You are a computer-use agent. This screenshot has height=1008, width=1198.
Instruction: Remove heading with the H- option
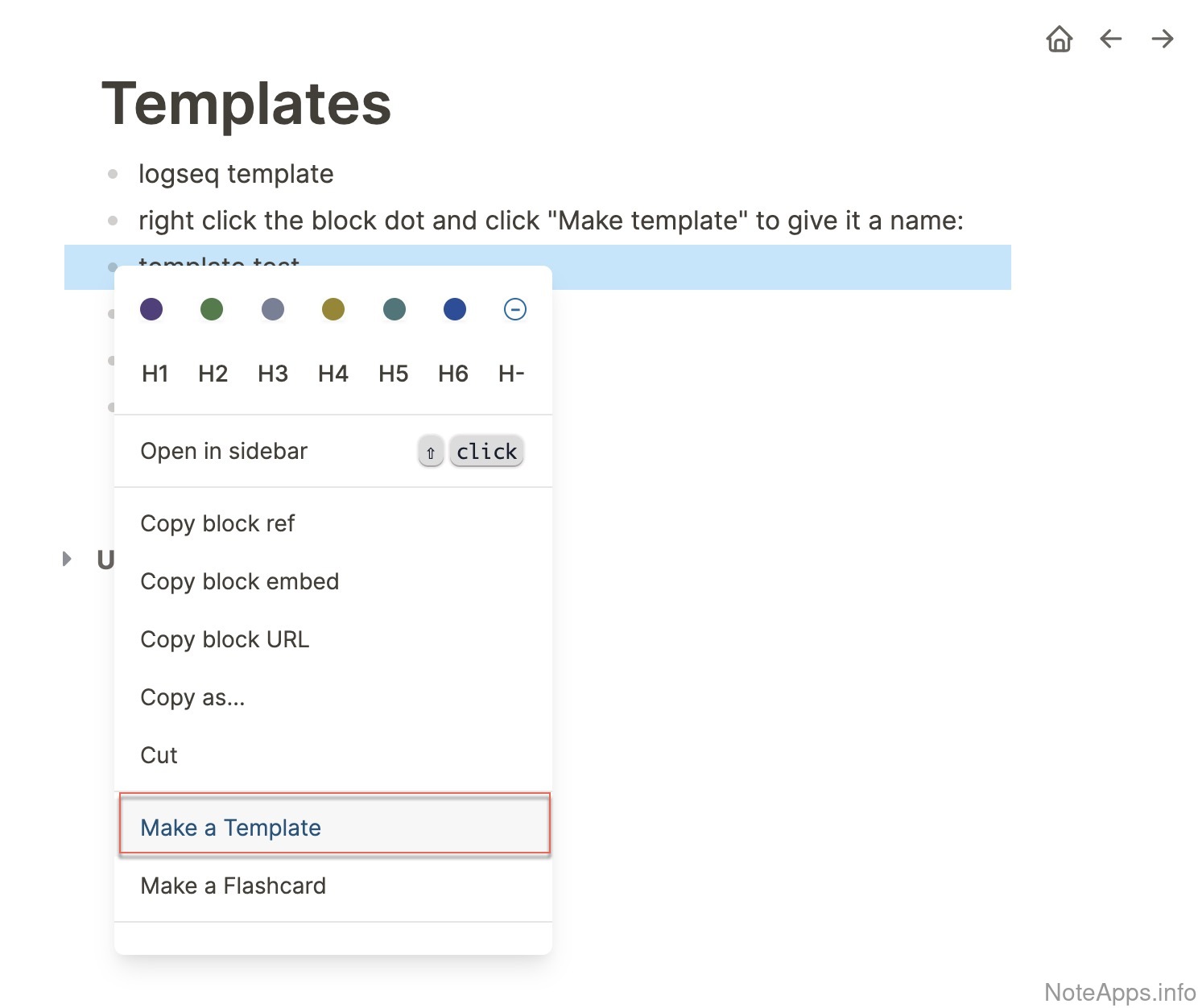(x=511, y=374)
